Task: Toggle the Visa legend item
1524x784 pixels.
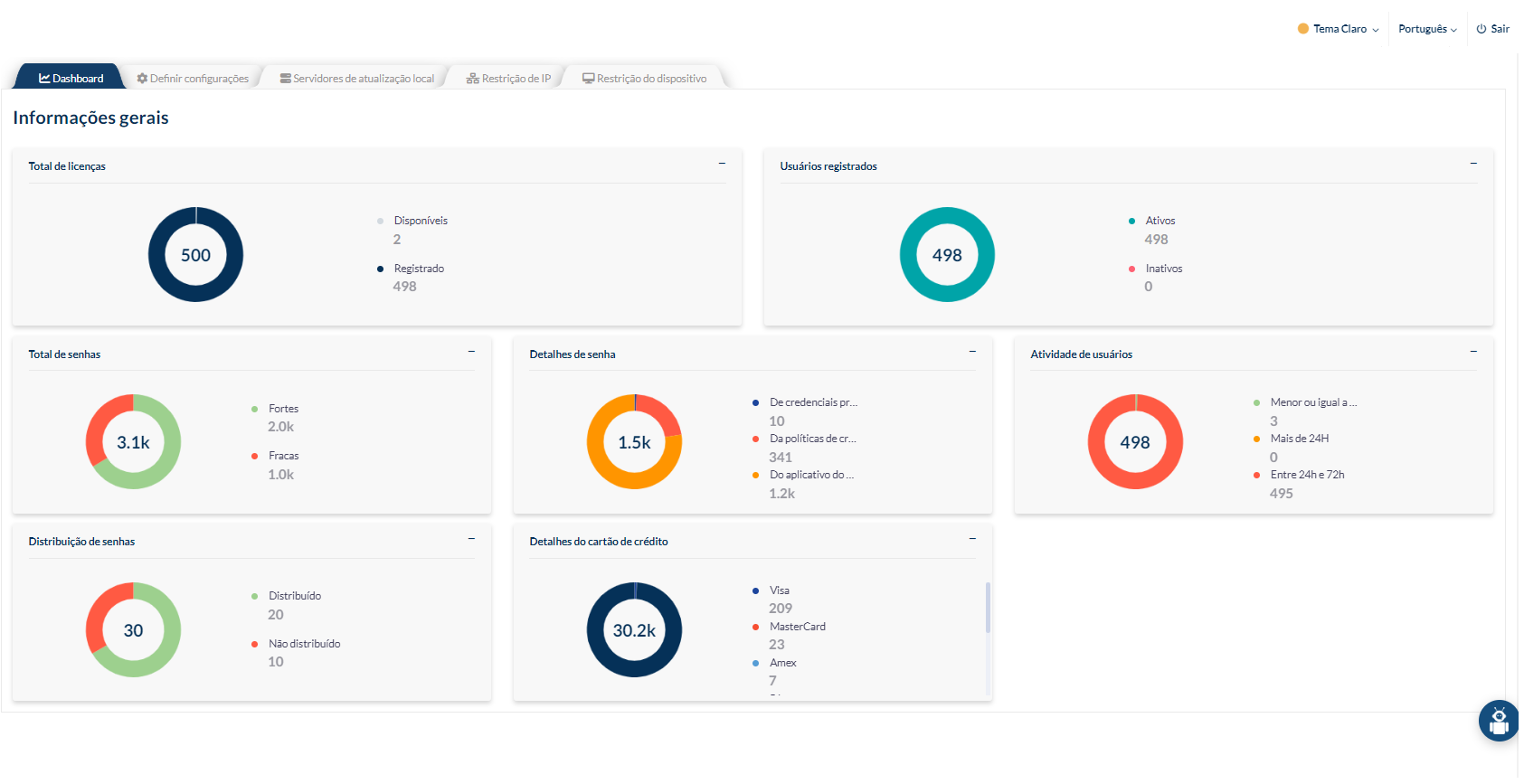Action: (x=771, y=590)
